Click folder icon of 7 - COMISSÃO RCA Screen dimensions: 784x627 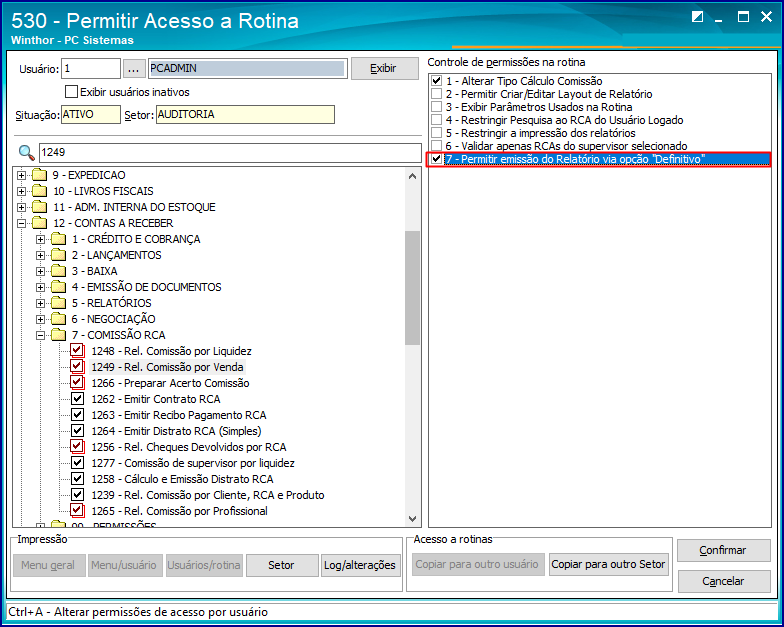coord(58,335)
